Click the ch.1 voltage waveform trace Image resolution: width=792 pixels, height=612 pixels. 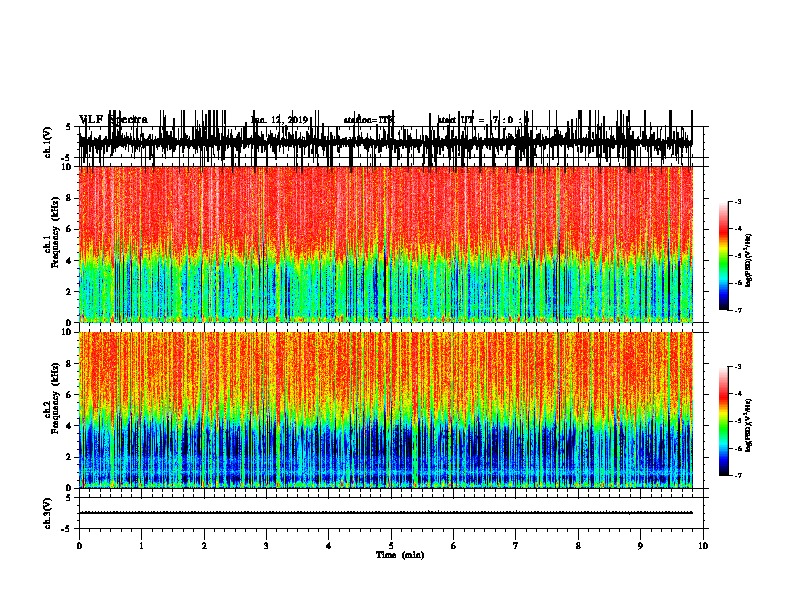tap(386, 142)
